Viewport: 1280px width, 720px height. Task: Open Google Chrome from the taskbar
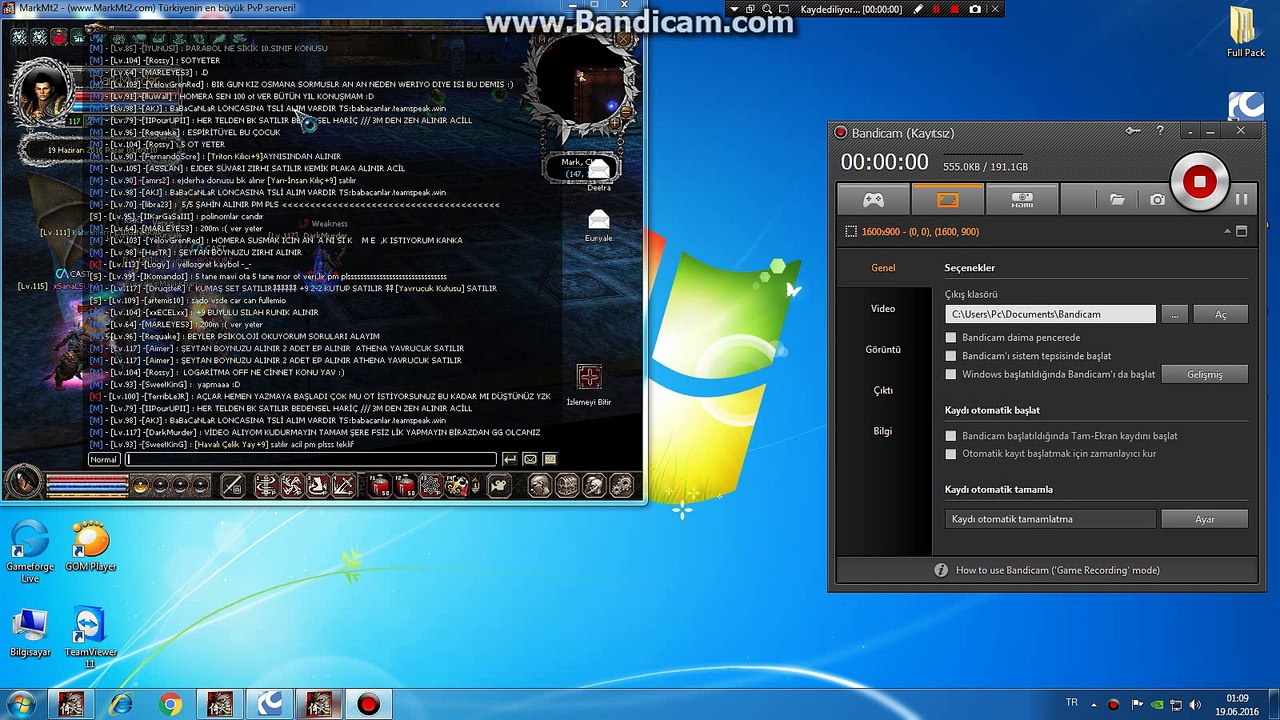[170, 704]
